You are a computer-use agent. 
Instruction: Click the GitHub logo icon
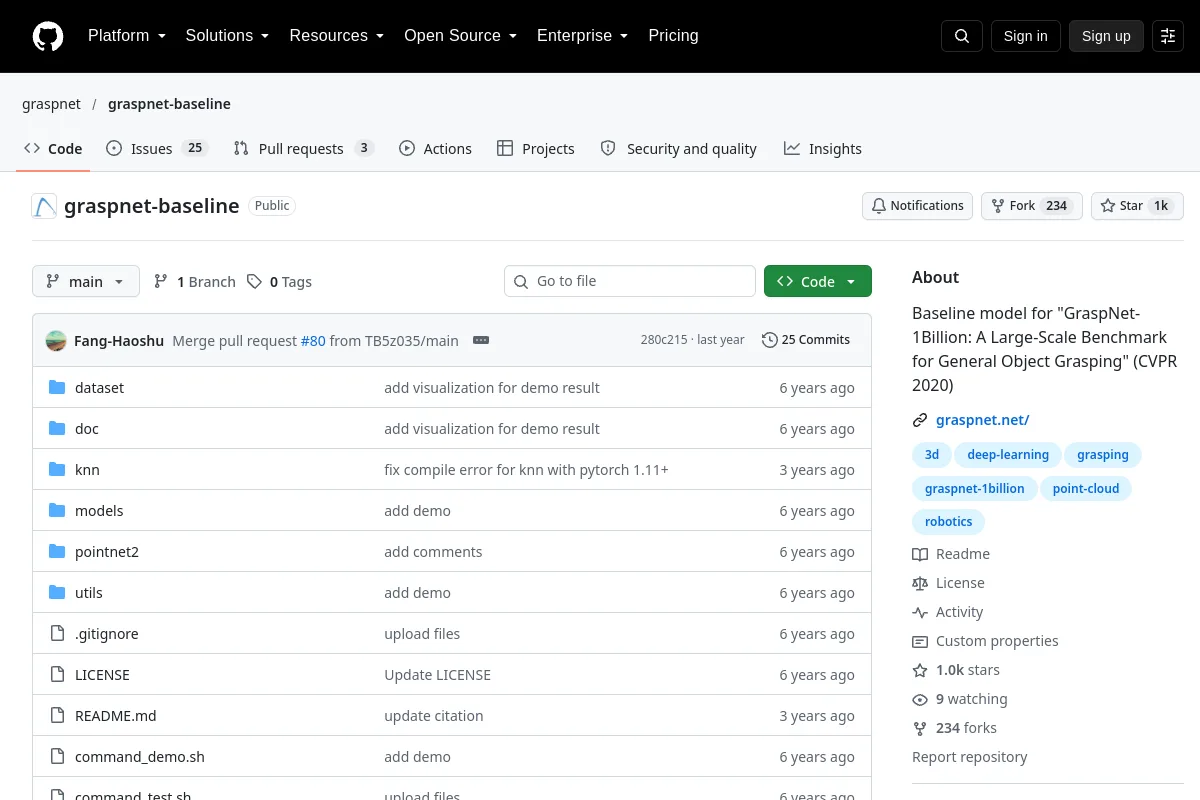48,36
